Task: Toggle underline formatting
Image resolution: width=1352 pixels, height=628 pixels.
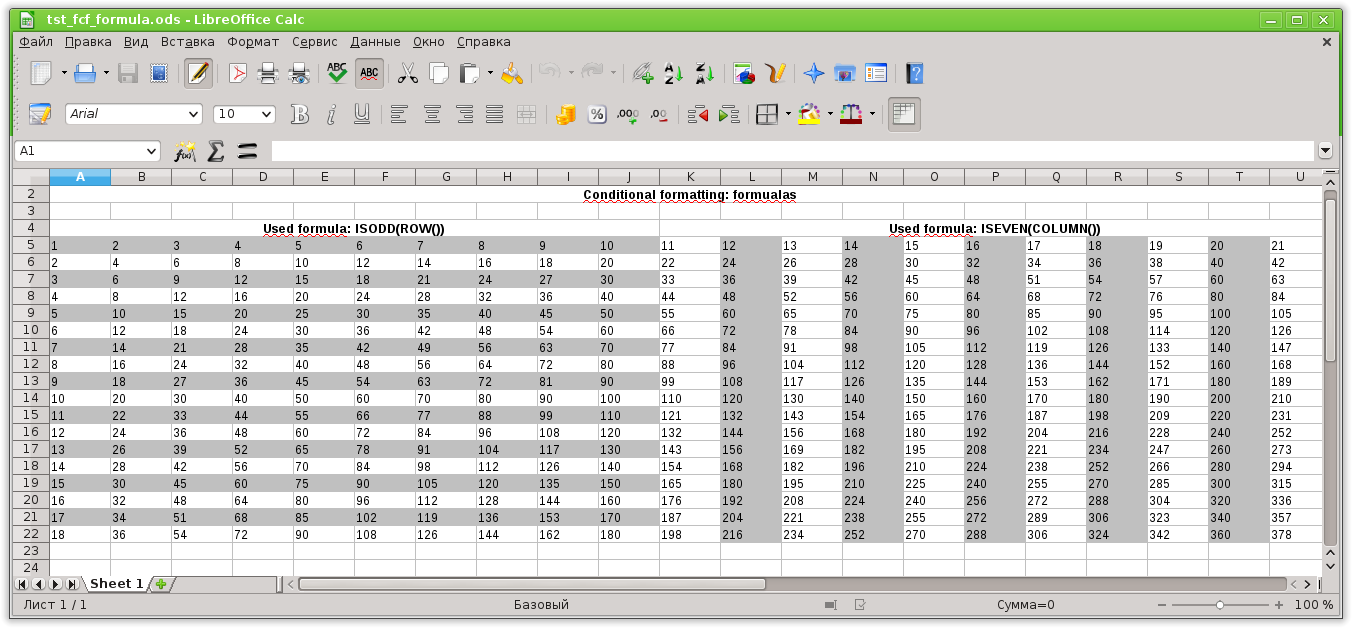Action: coord(363,114)
